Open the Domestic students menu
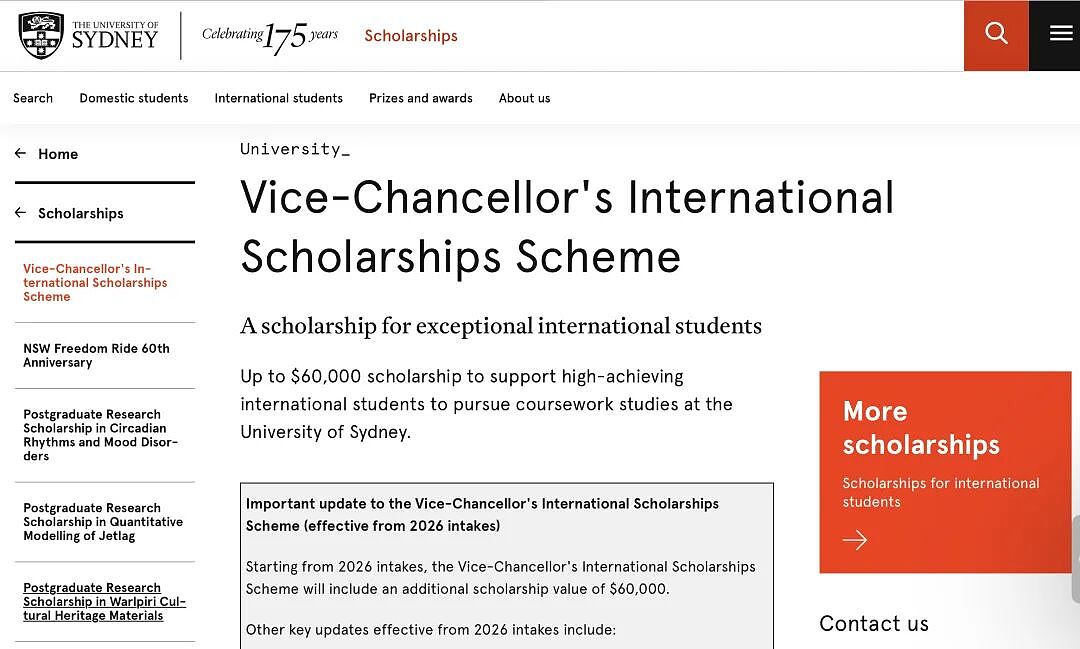The width and height of the screenshot is (1080, 649). (134, 98)
